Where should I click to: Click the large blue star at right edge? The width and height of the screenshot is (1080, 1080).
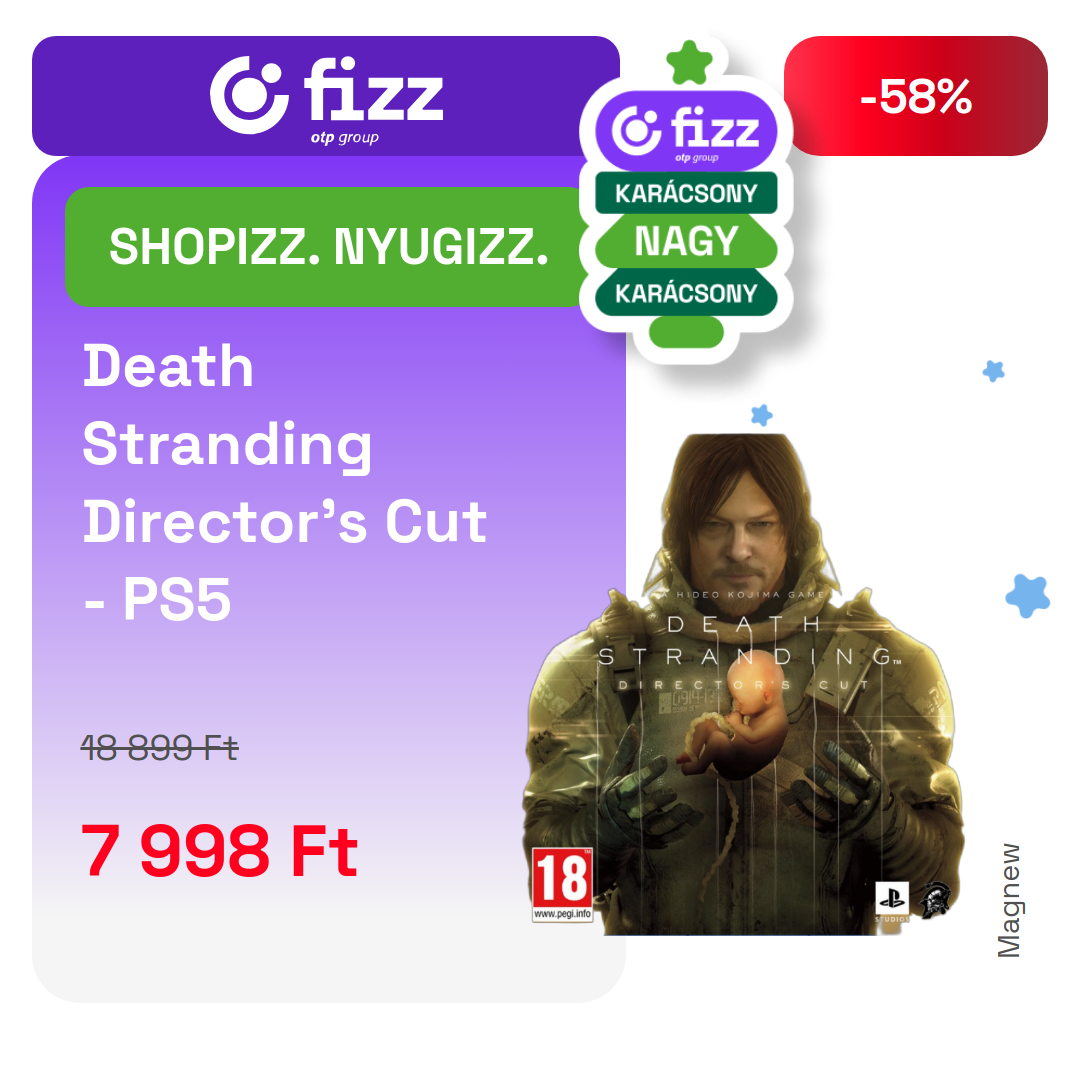[1028, 596]
